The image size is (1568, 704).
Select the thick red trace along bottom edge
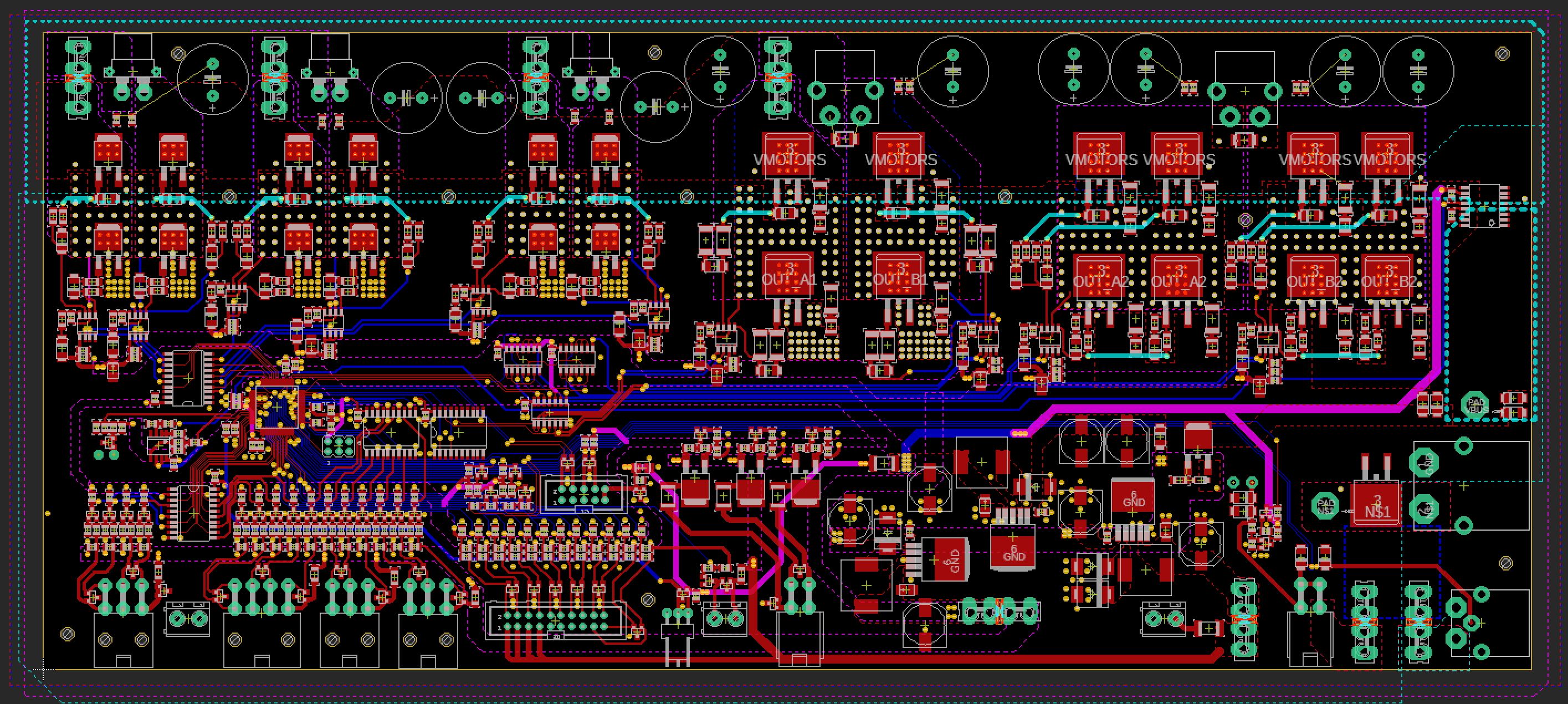coord(974,659)
